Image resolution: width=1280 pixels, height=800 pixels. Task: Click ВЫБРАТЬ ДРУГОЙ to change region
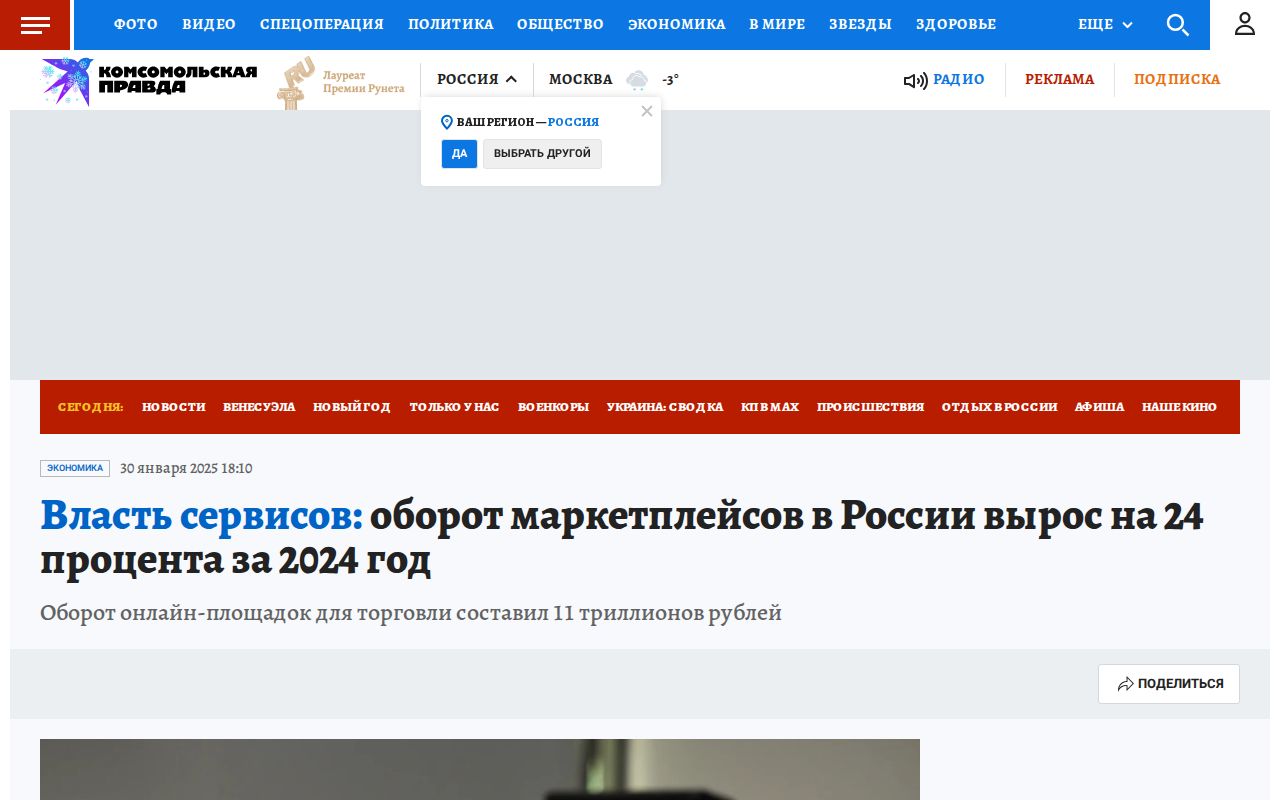coord(542,154)
